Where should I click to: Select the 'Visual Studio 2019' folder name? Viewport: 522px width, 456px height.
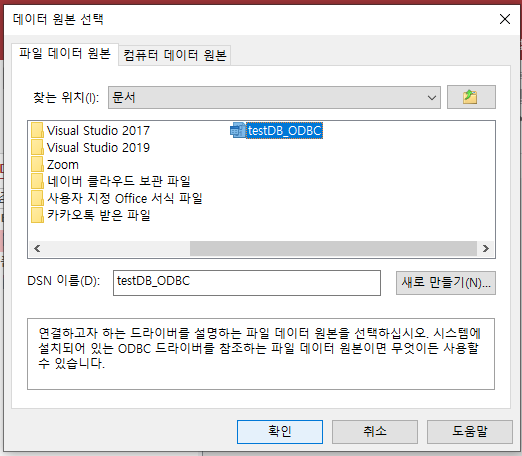tap(98, 147)
